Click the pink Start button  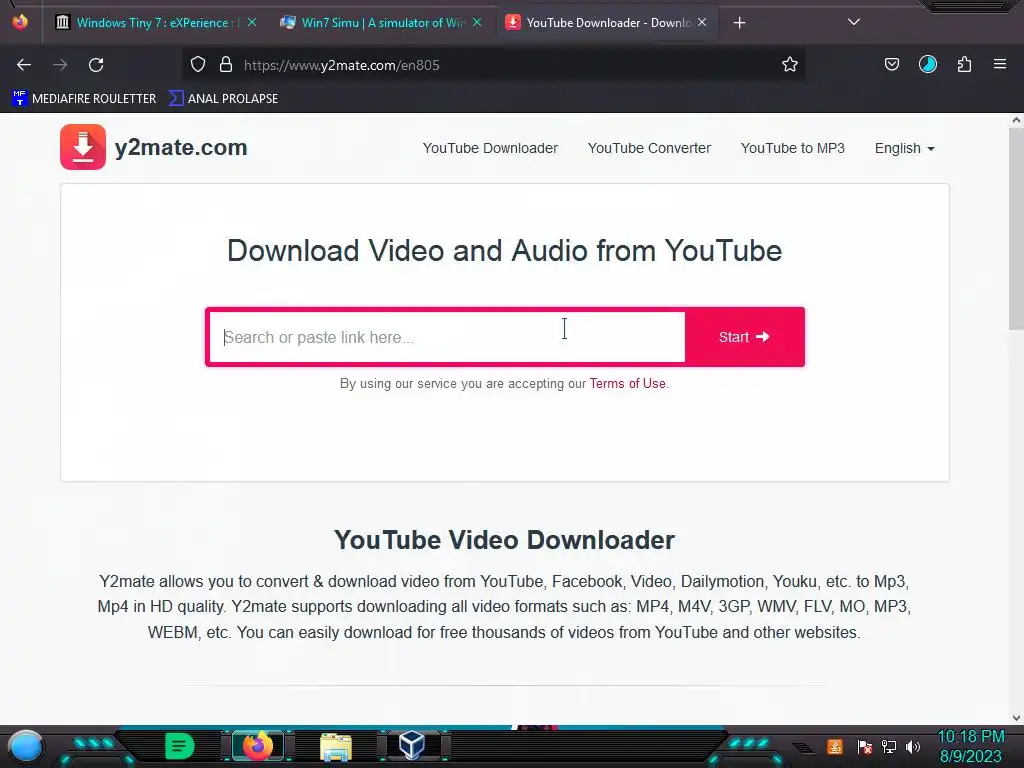744,337
